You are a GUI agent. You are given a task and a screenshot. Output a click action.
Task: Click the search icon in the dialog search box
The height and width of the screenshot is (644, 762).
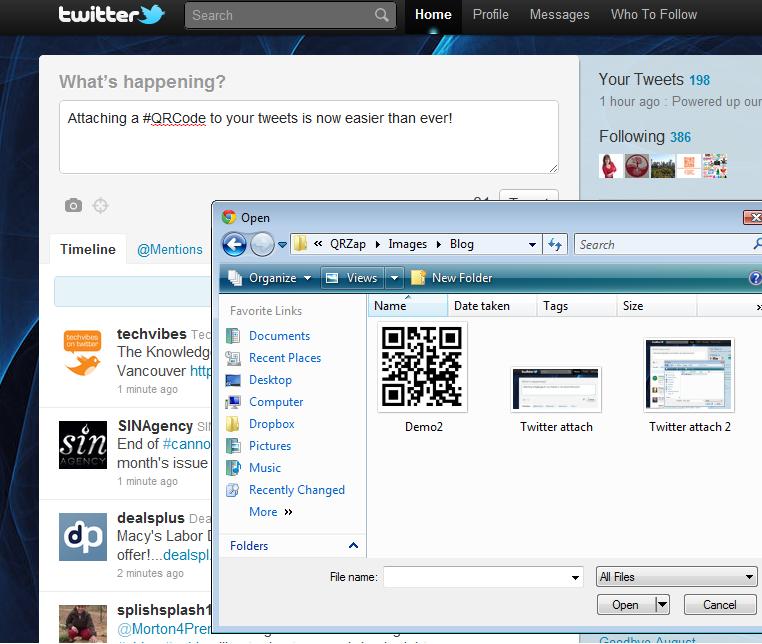[757, 244]
